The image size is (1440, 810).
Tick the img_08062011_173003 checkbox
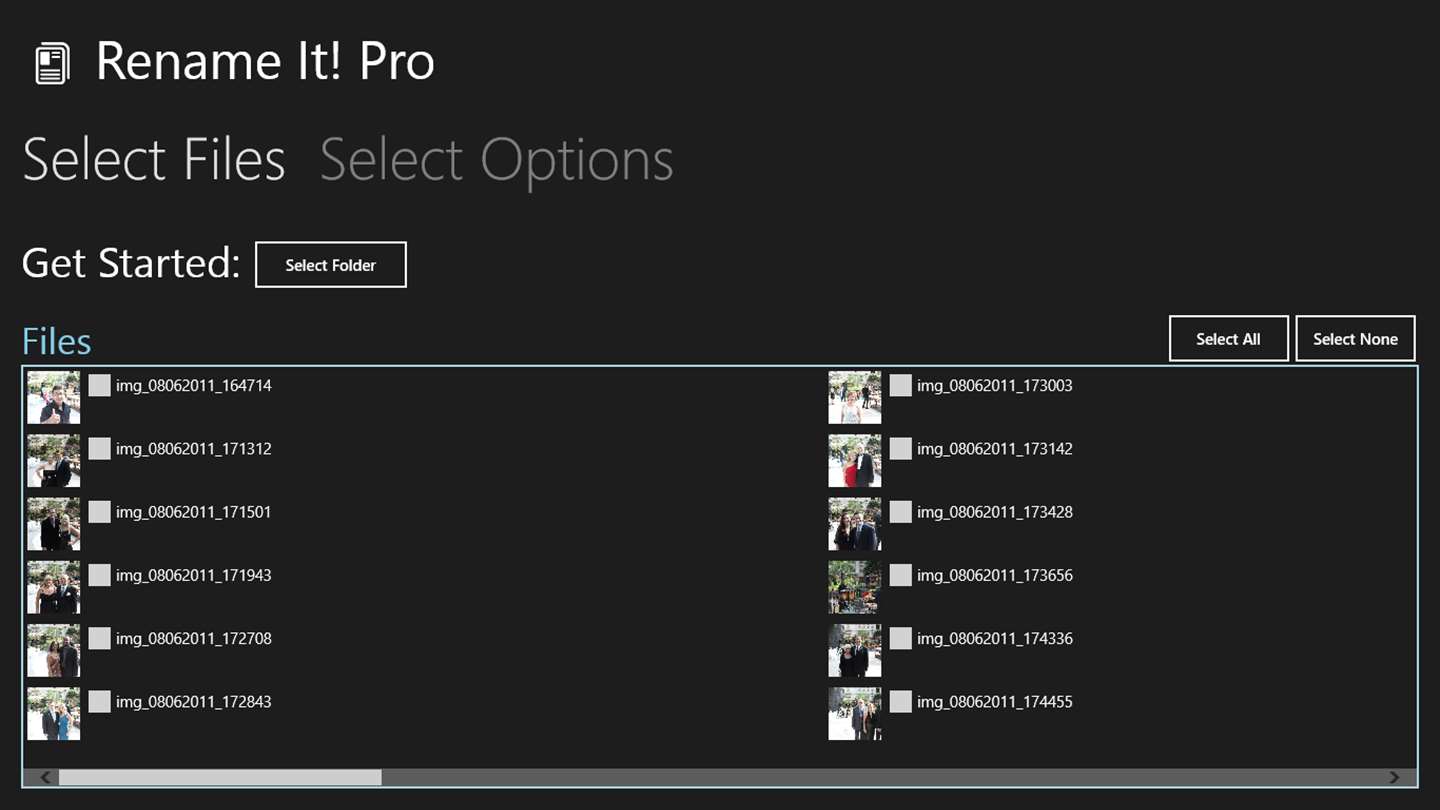pos(901,386)
